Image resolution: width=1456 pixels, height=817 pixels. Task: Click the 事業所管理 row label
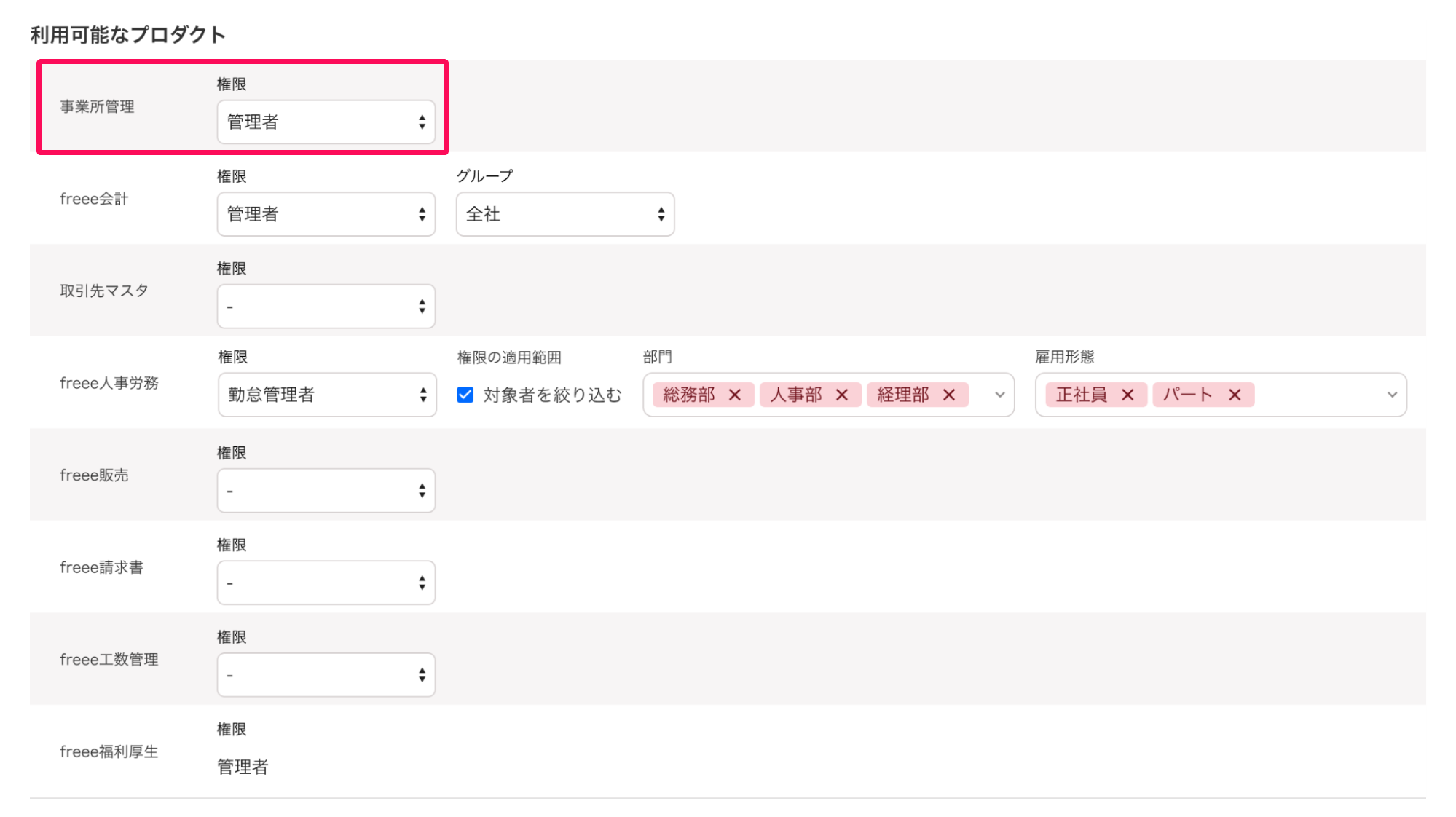click(97, 107)
